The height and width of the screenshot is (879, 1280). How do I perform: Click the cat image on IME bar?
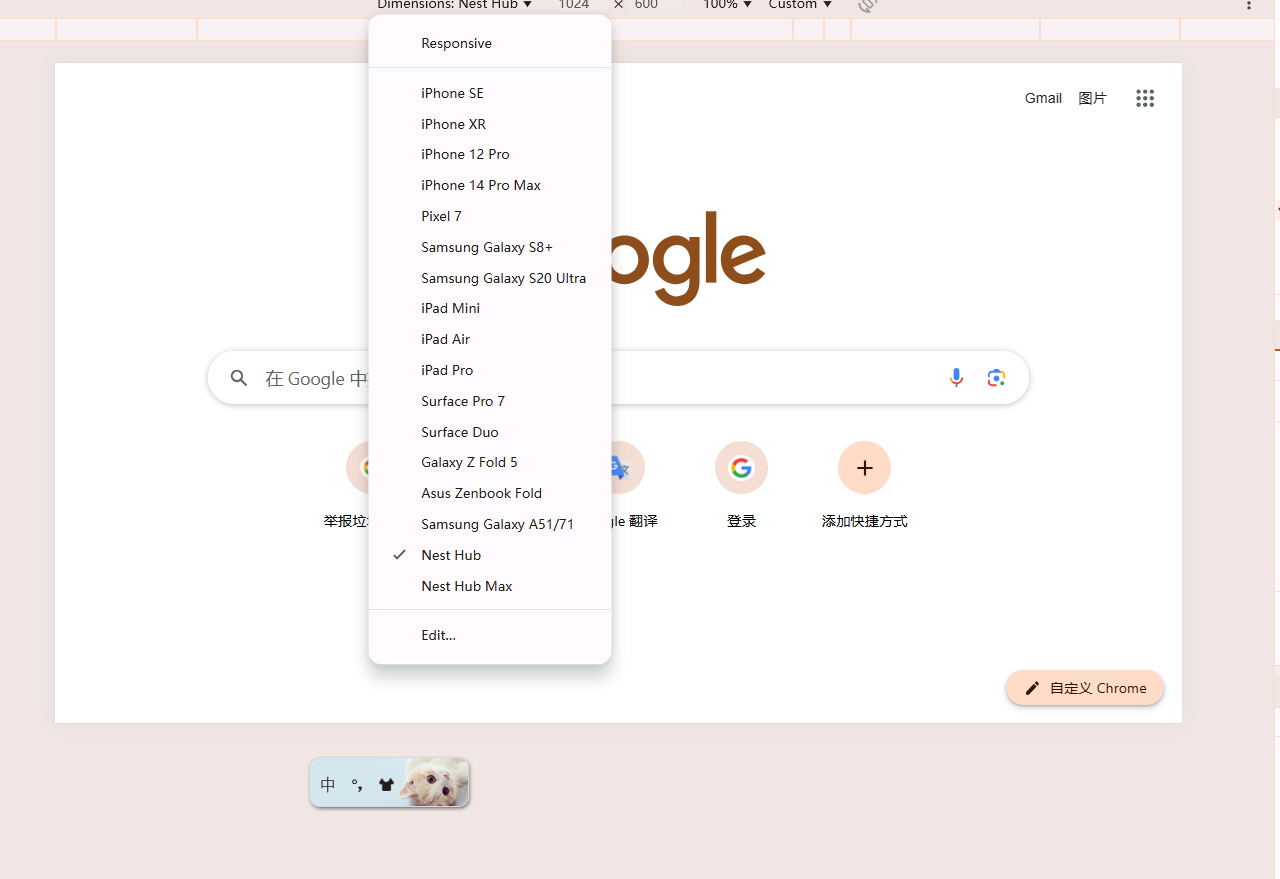pos(435,782)
